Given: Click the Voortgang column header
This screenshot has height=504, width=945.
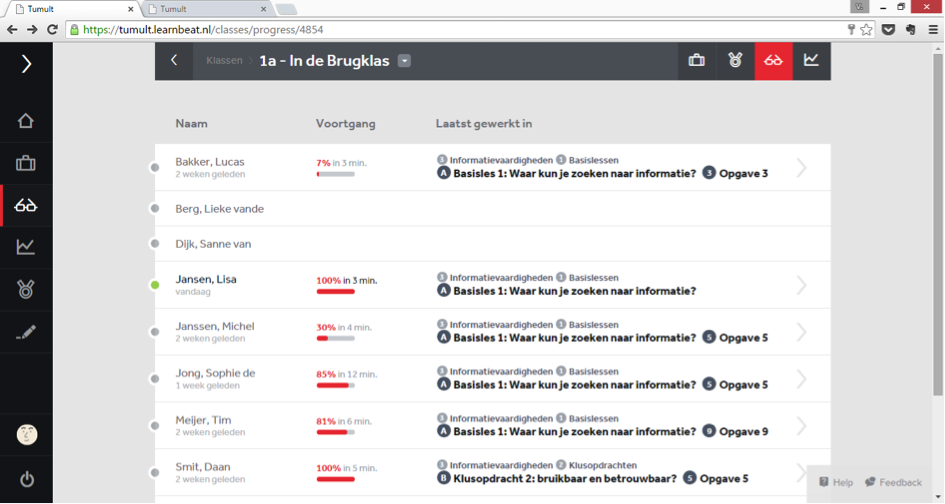Looking at the screenshot, I should [345, 124].
